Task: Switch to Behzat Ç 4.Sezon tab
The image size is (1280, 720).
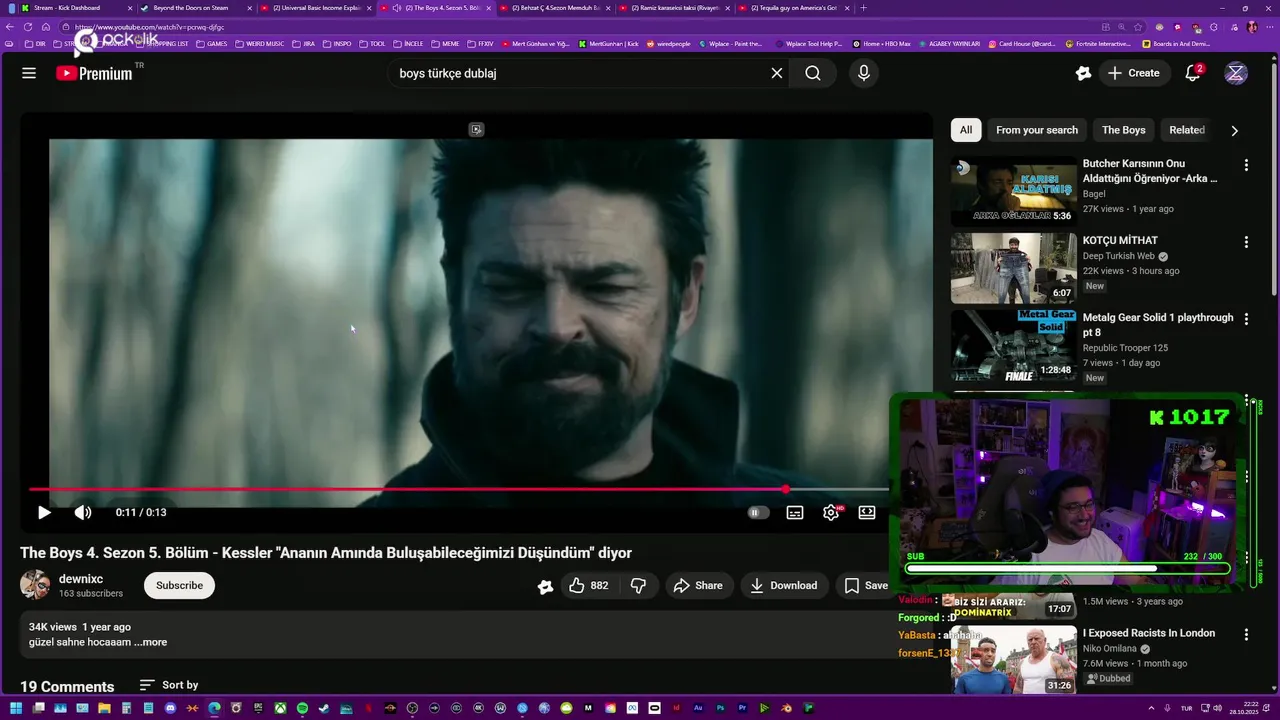Action: point(556,8)
